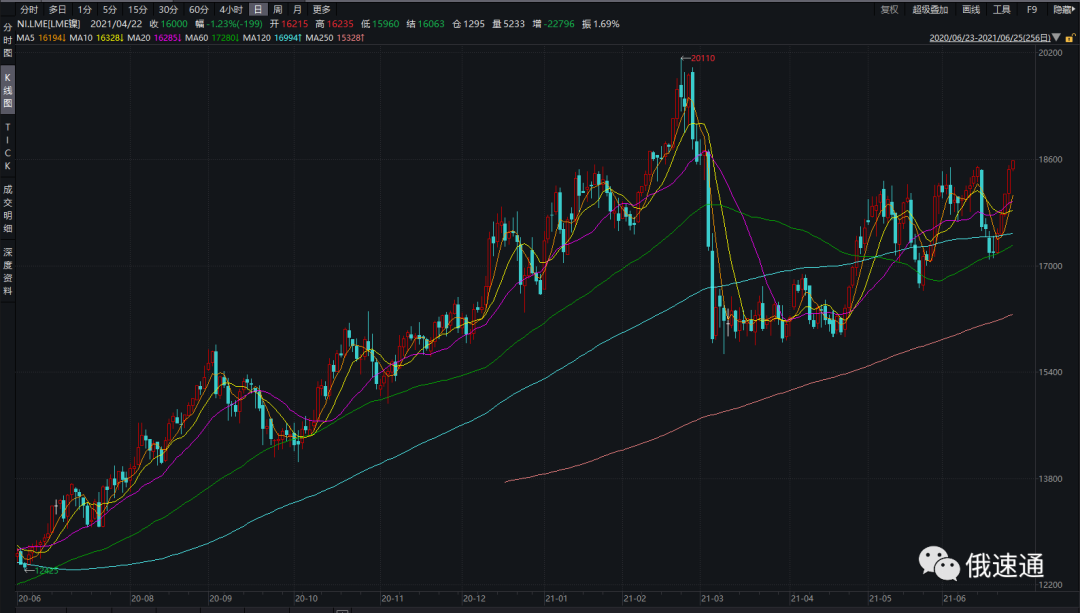
Task: Click the 画线 drawing tool button
Action: [x=971, y=9]
